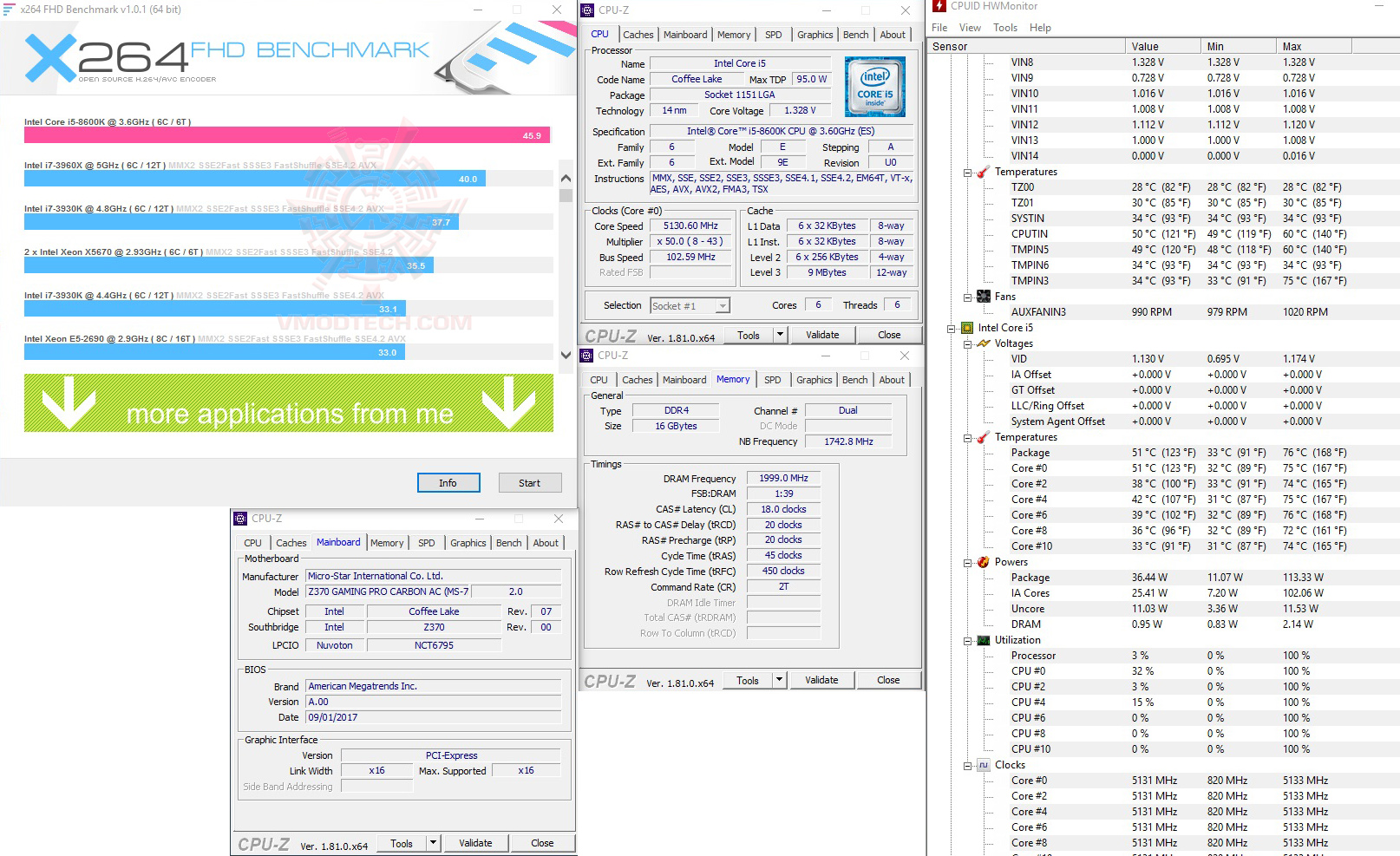Collapse the Clocks node in HWMonitor

(967, 766)
